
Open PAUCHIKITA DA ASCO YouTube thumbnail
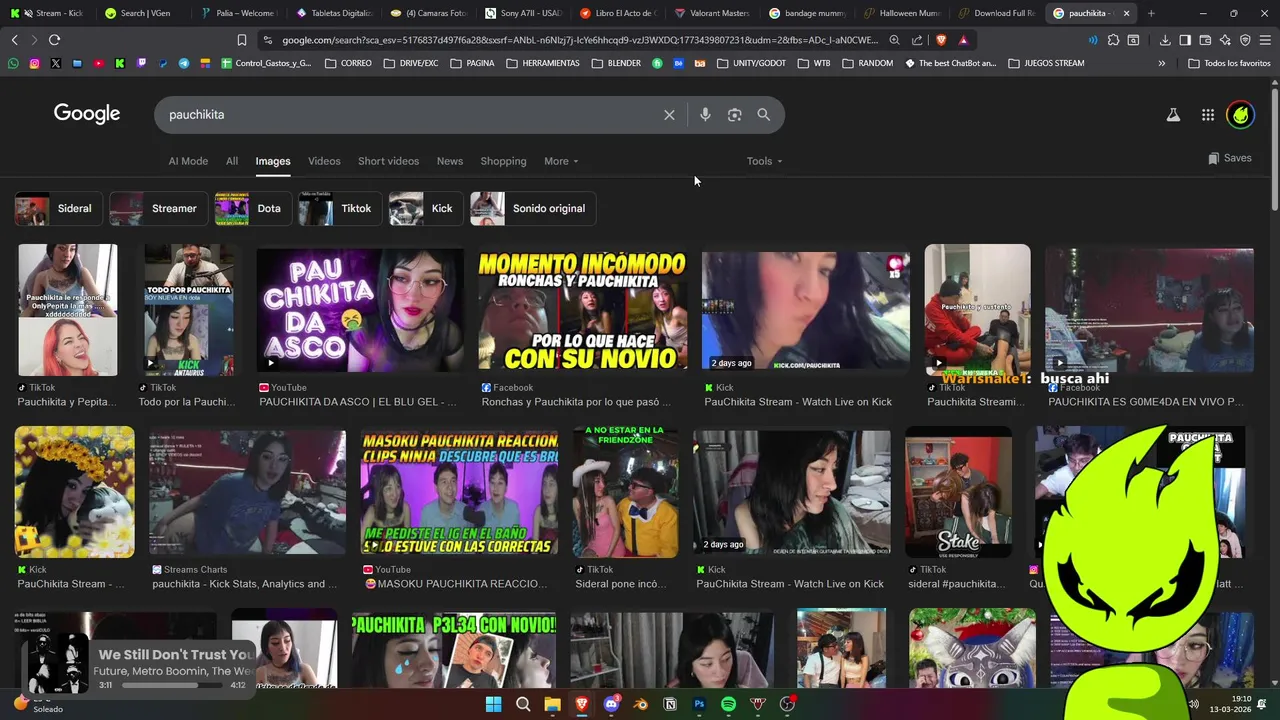click(x=360, y=310)
